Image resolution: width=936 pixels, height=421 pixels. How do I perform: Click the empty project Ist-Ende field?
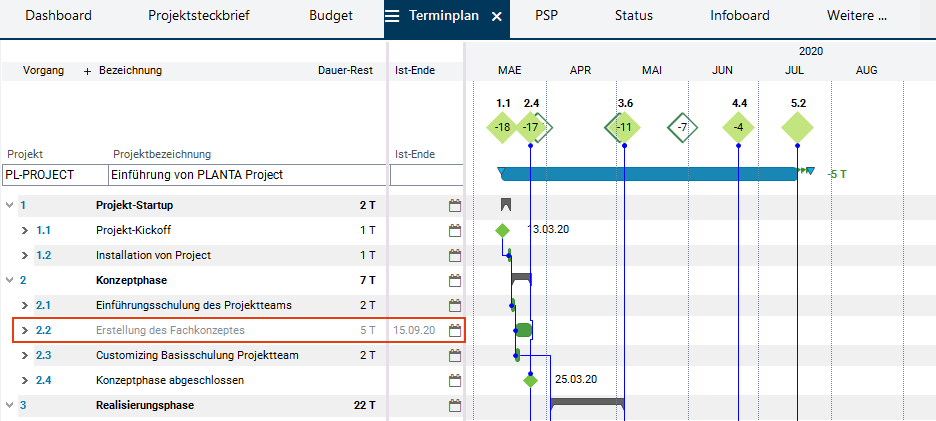click(426, 176)
